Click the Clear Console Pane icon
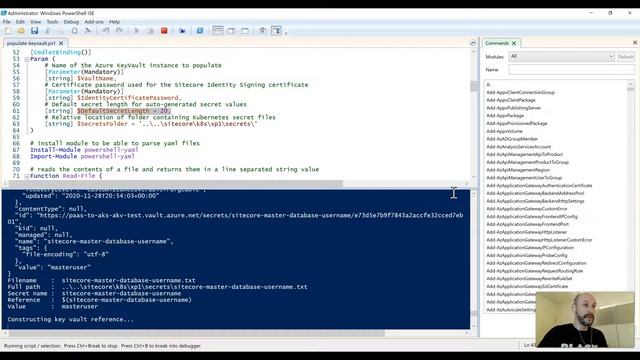The height and width of the screenshot is (360, 640). click(x=87, y=31)
